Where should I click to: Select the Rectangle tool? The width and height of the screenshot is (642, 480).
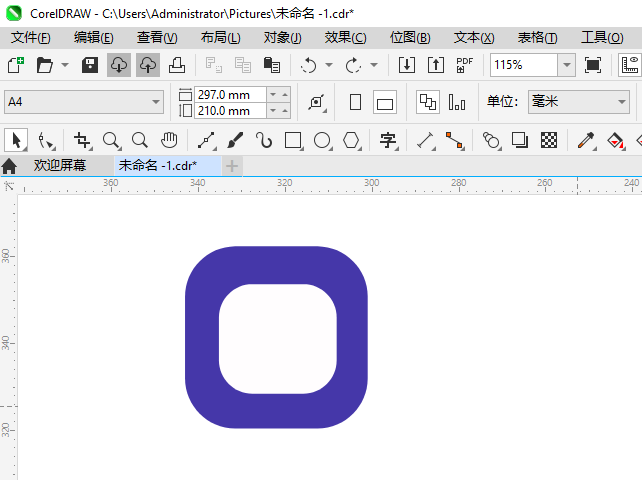293,140
